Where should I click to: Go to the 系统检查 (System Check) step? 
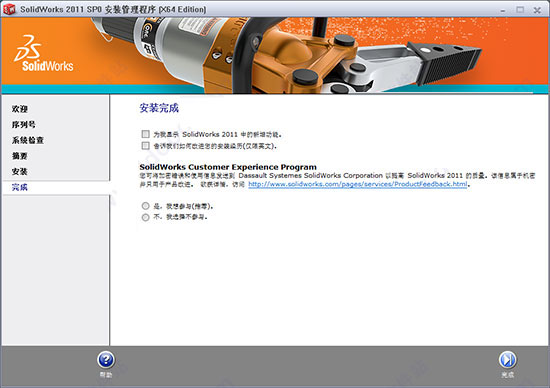28,140
